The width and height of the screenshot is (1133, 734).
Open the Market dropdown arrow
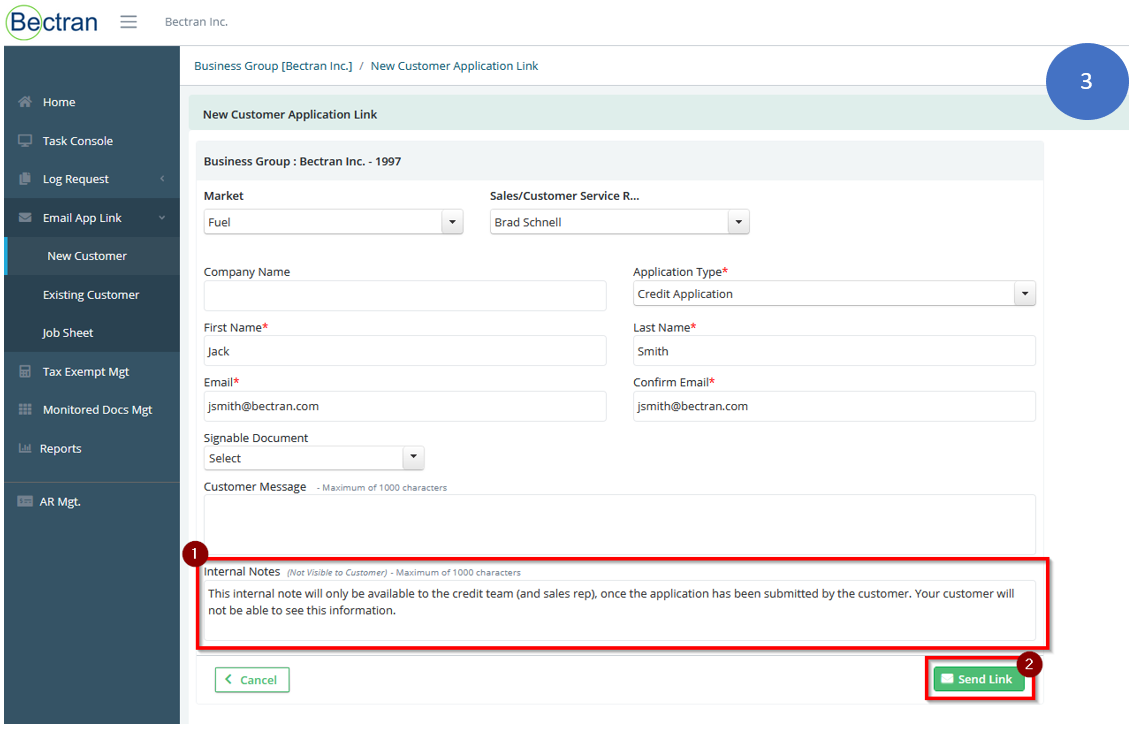[x=452, y=222]
